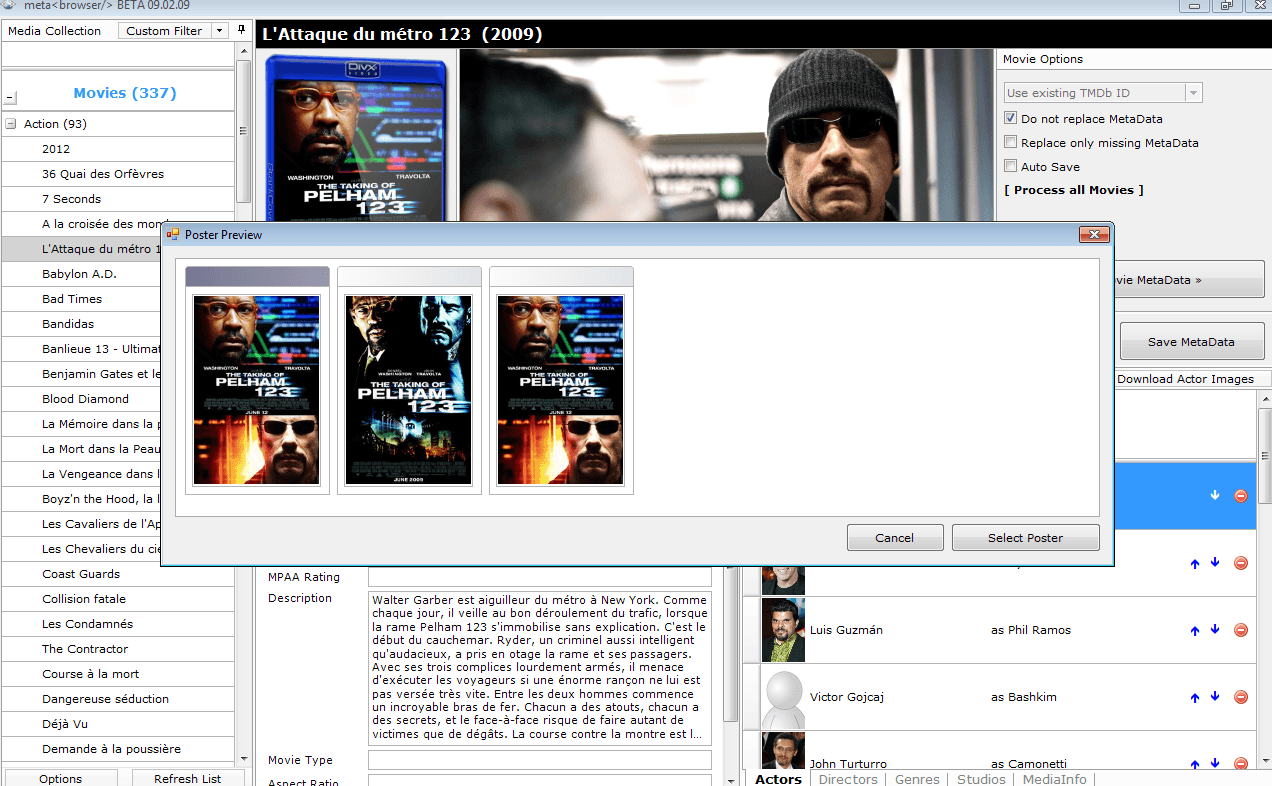The image size is (1272, 786).
Task: Enable Do not replace MetaData checkbox
Action: pyautogui.click(x=1011, y=118)
